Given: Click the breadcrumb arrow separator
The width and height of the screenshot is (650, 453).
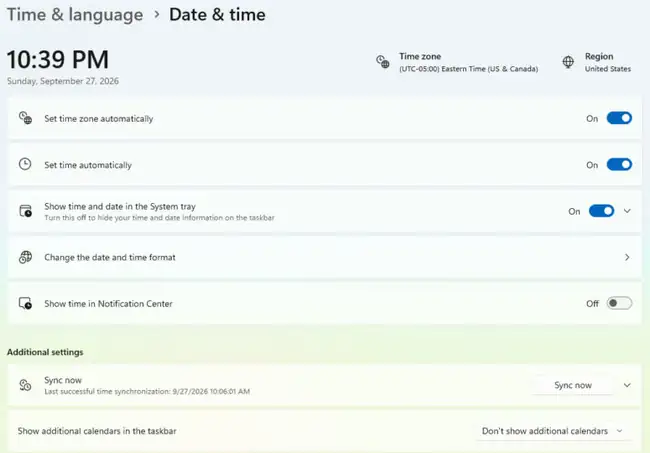Looking at the screenshot, I should pyautogui.click(x=157, y=15).
